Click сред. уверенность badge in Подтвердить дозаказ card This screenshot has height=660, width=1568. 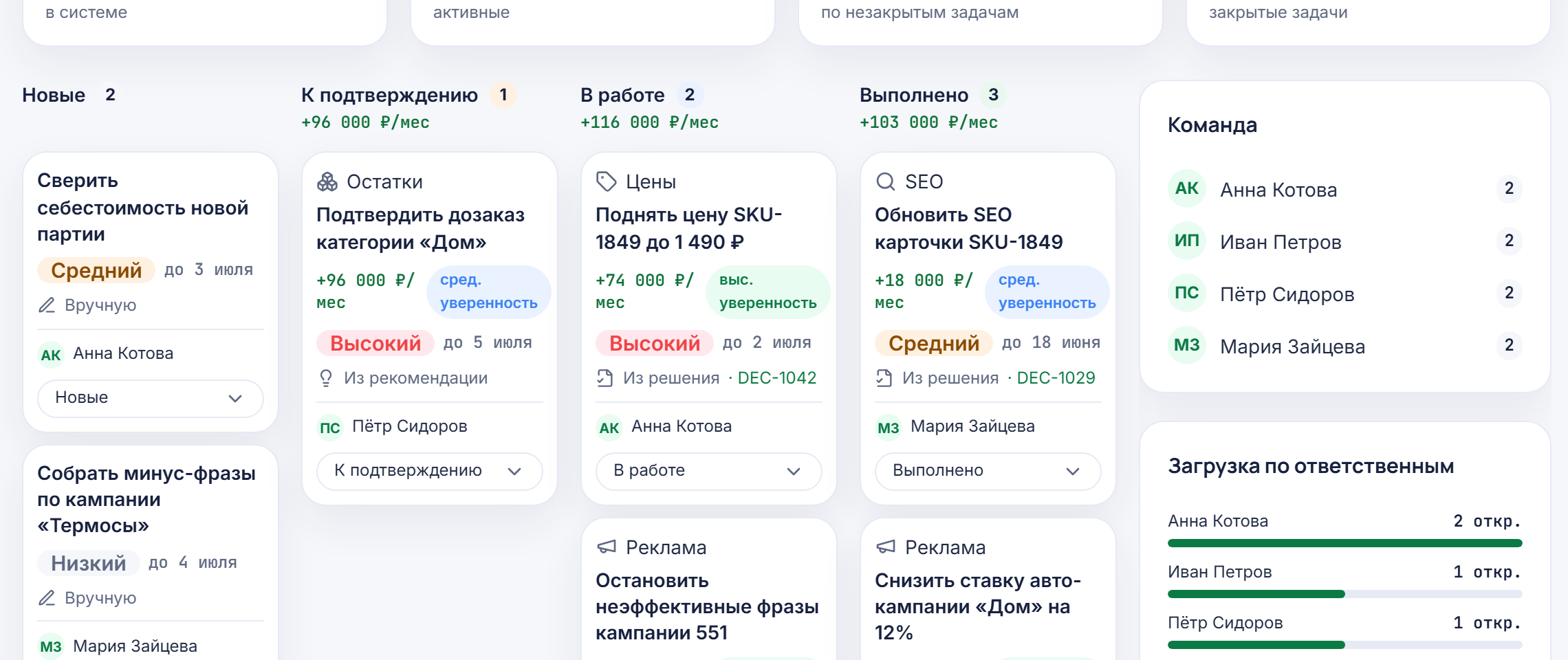[489, 291]
